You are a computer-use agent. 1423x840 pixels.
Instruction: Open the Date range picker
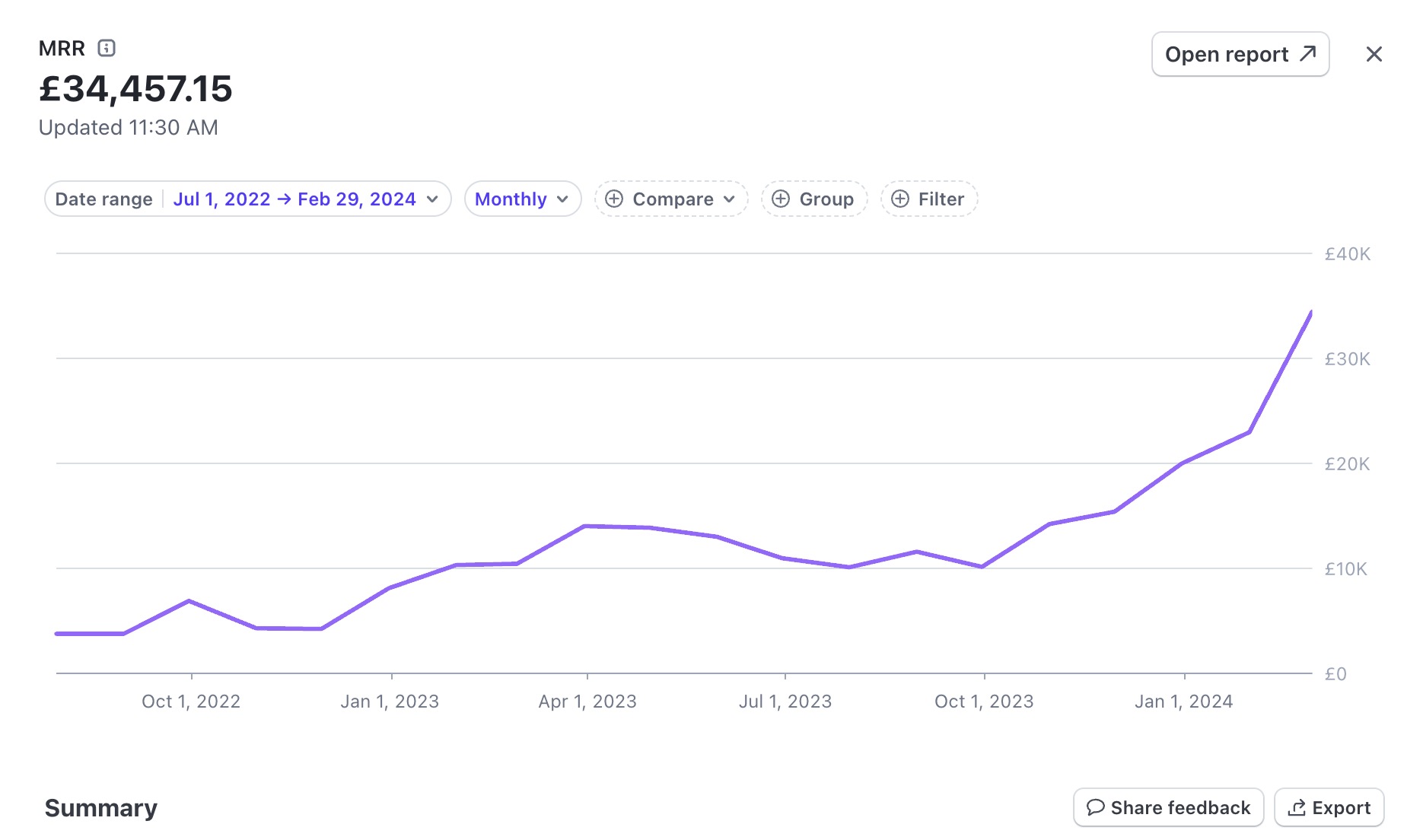point(247,199)
